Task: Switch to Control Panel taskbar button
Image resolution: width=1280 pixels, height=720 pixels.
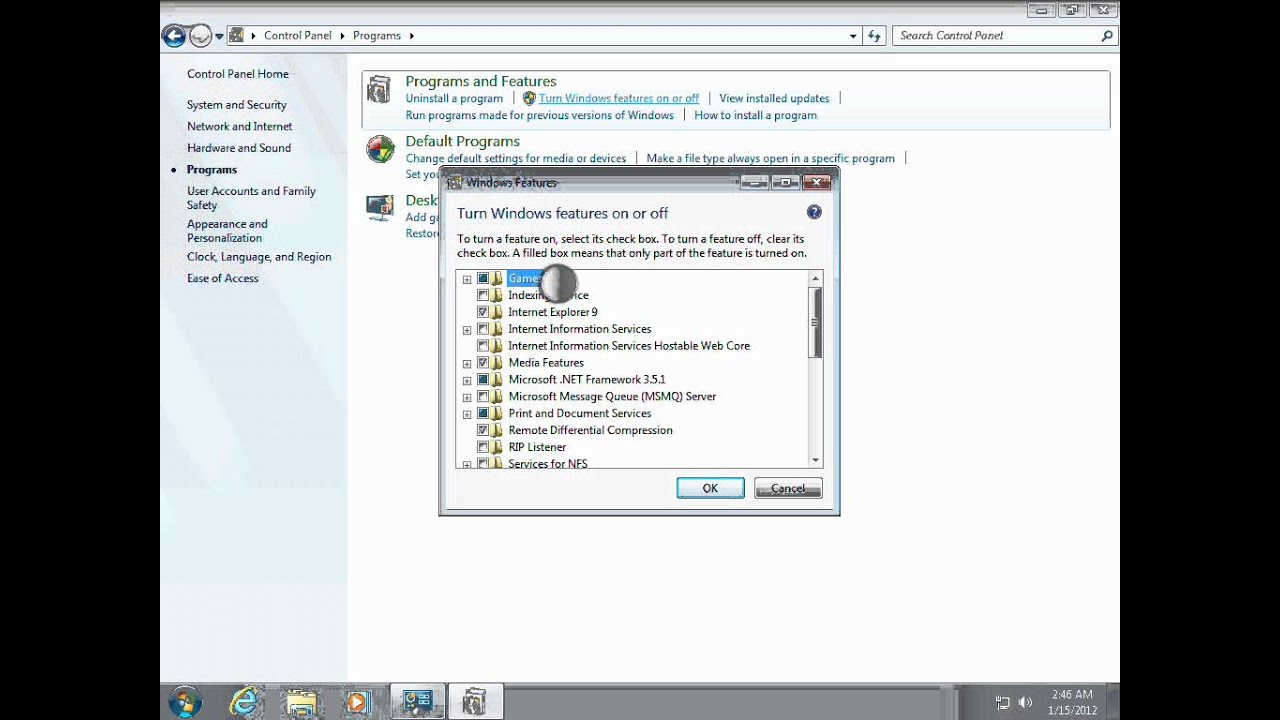Action: (x=417, y=702)
